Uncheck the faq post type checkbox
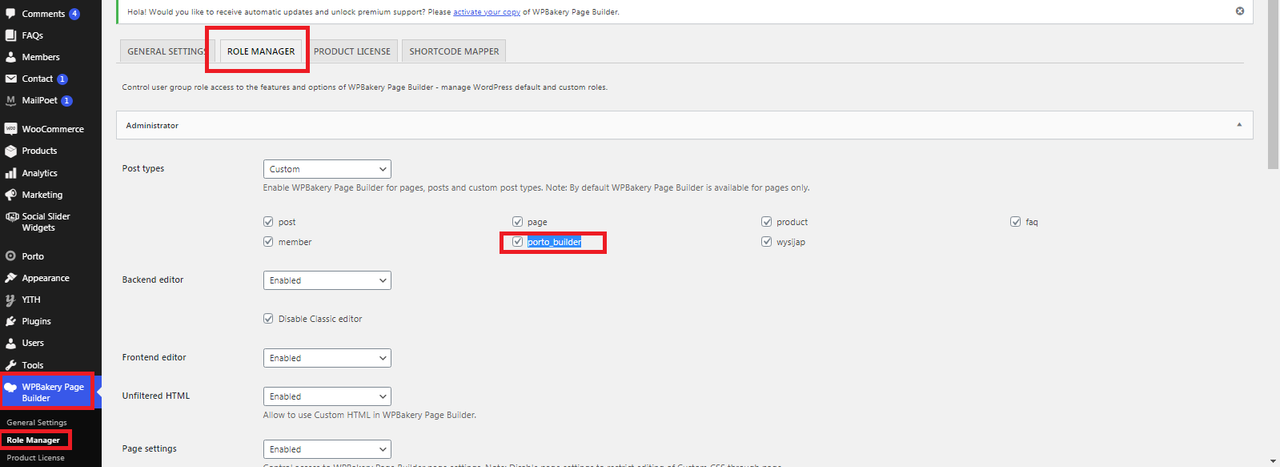 1016,222
